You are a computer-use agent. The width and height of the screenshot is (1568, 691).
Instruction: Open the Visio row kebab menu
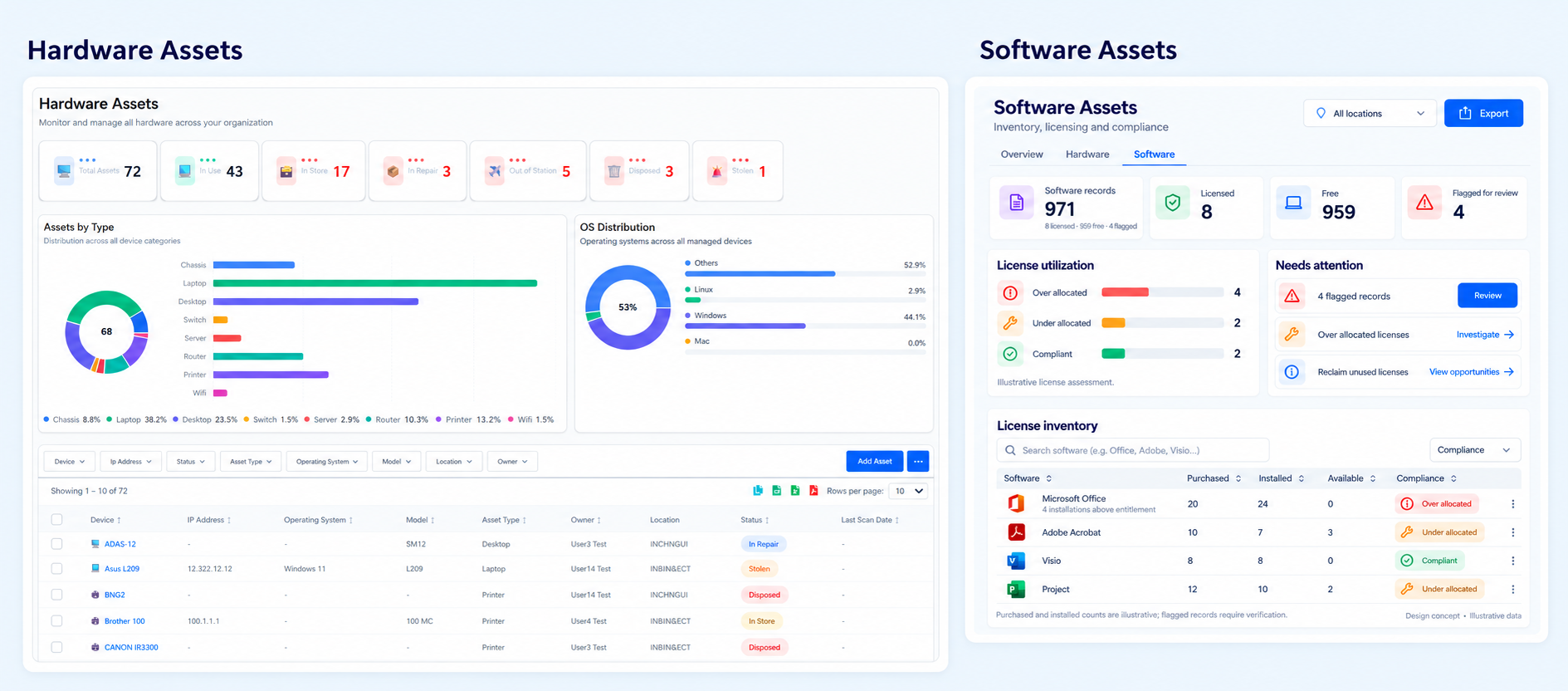[x=1512, y=561]
